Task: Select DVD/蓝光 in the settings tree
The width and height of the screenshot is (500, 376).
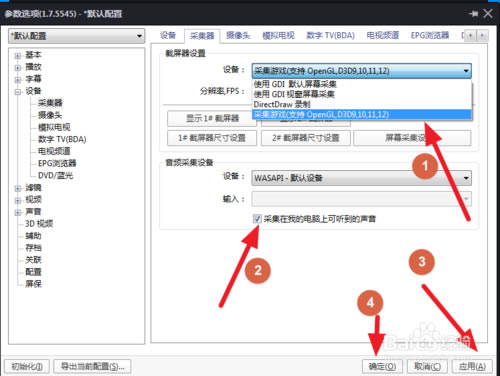Action: click(55, 175)
